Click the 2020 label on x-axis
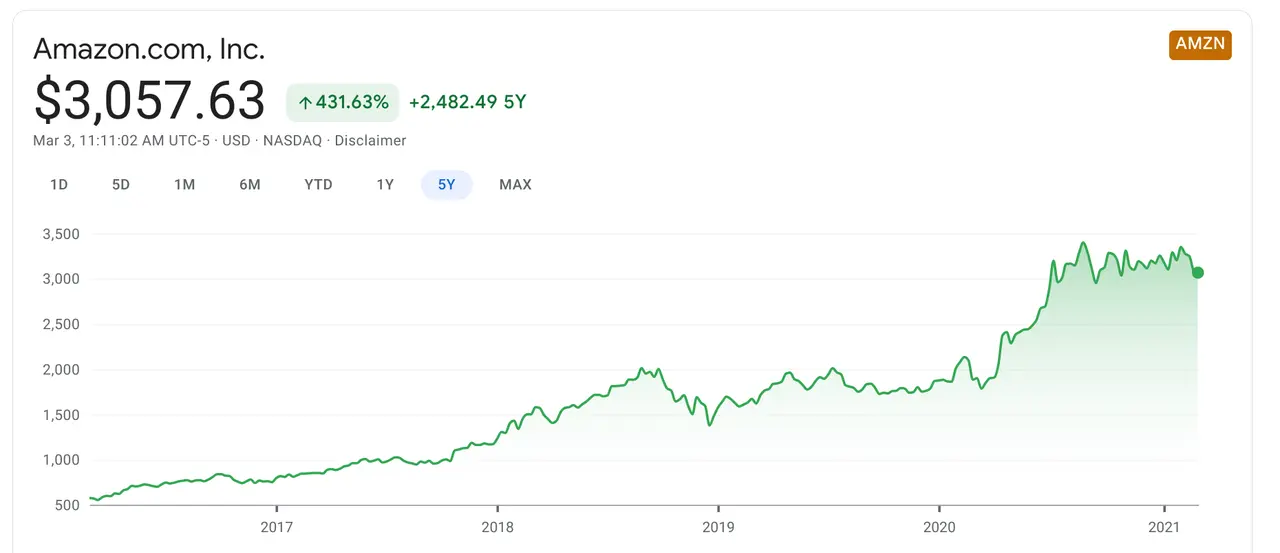The height and width of the screenshot is (553, 1280). tap(940, 526)
